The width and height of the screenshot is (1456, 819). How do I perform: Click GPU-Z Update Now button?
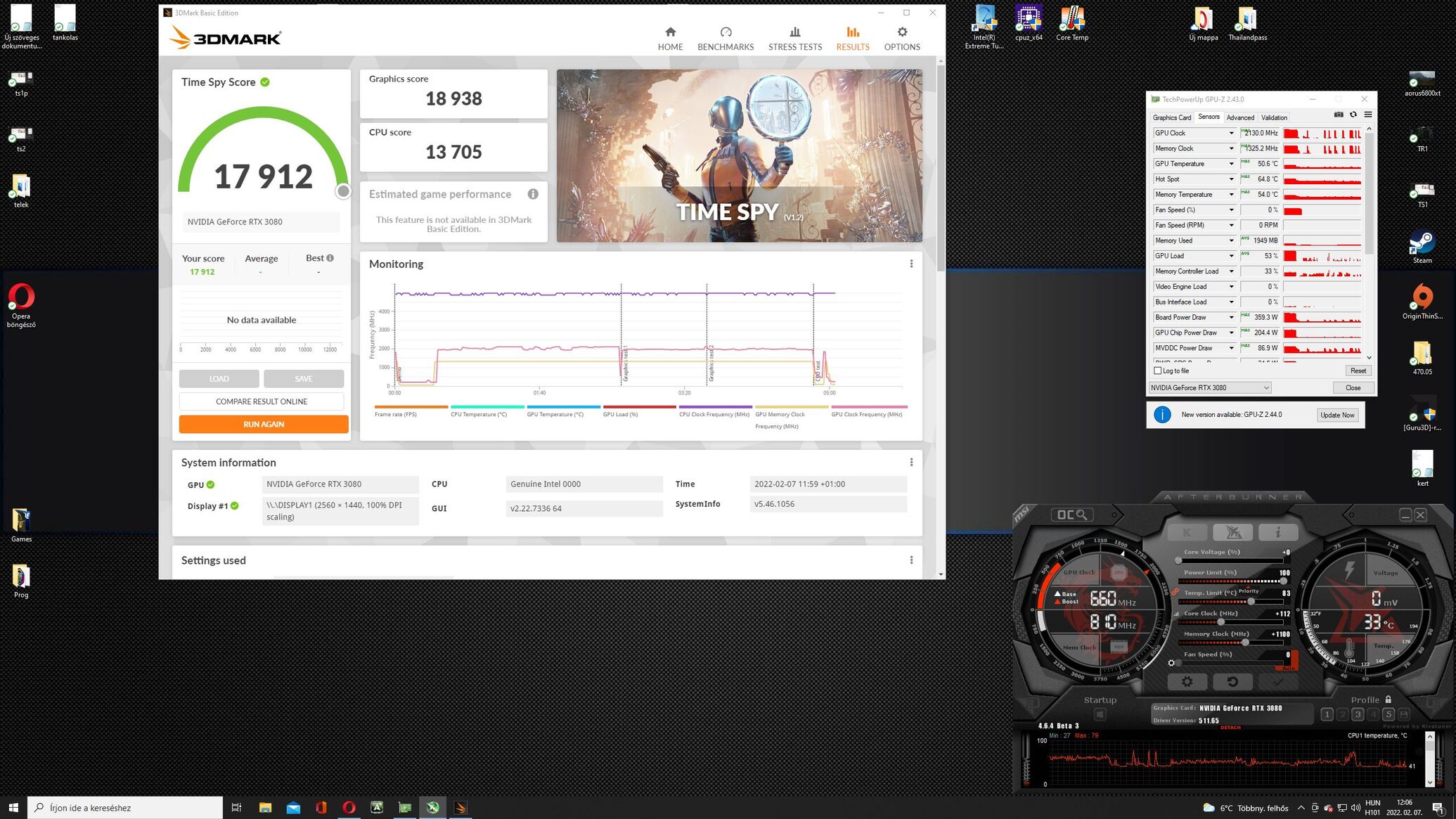click(1336, 415)
